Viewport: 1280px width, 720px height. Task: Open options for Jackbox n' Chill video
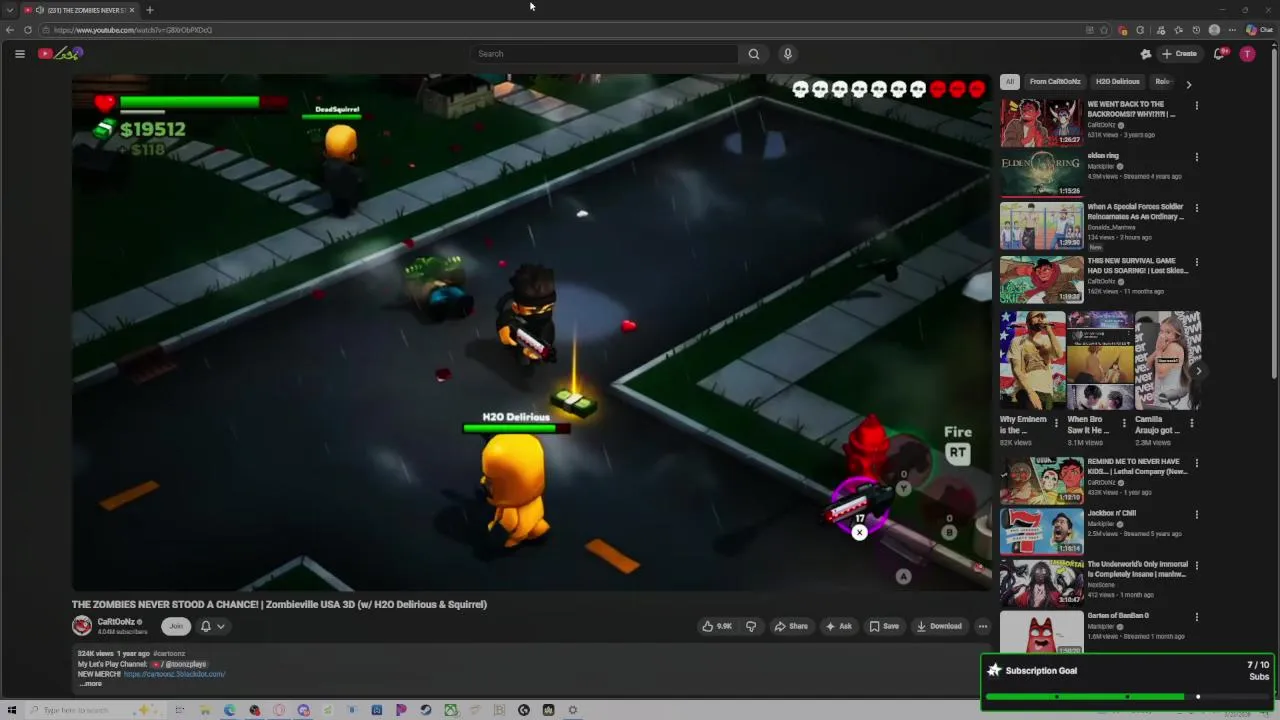coord(1196,514)
